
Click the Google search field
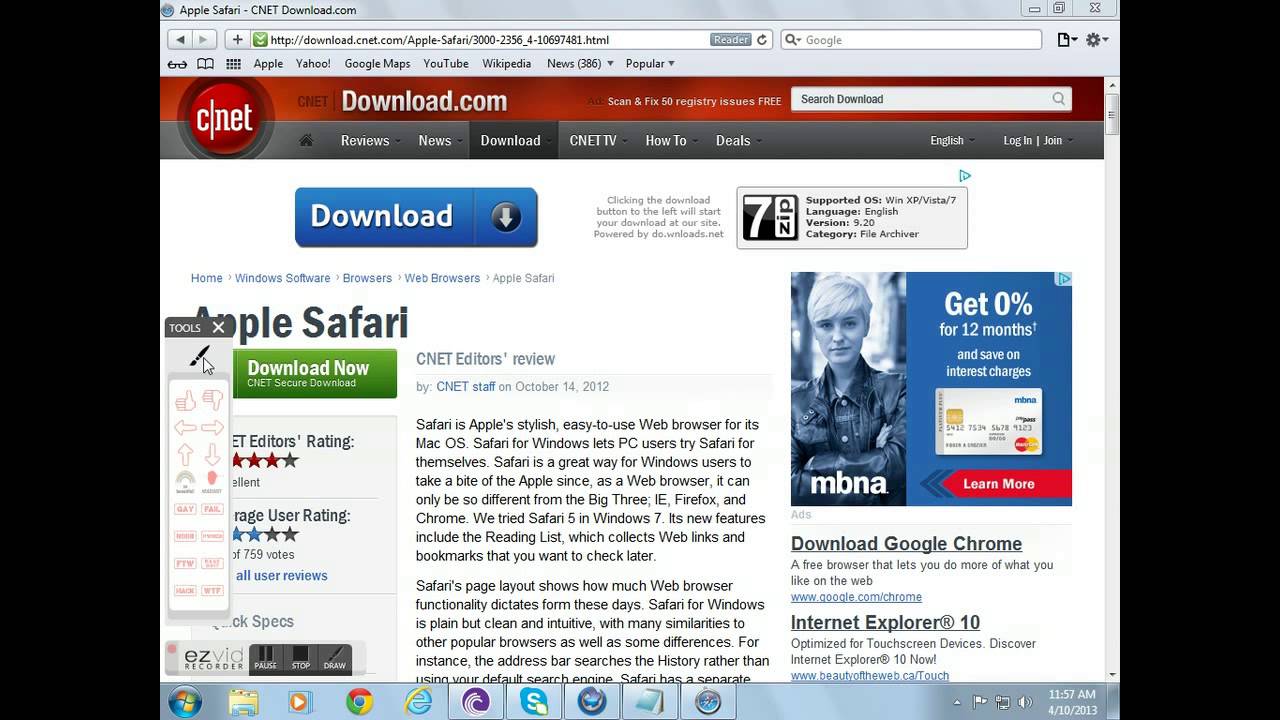911,40
